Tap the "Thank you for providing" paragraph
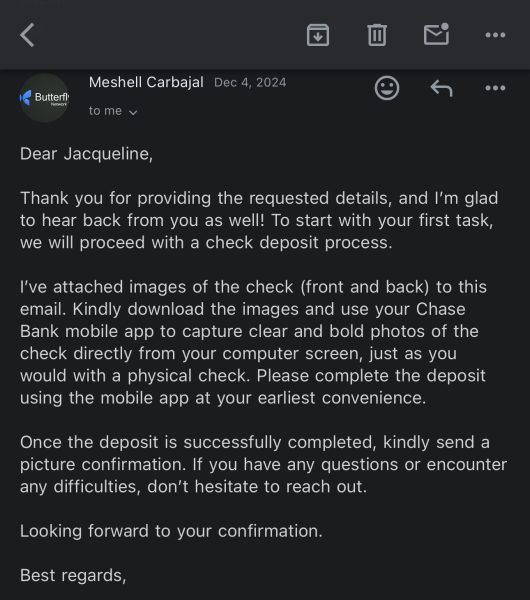This screenshot has height=600, width=530. 259,220
